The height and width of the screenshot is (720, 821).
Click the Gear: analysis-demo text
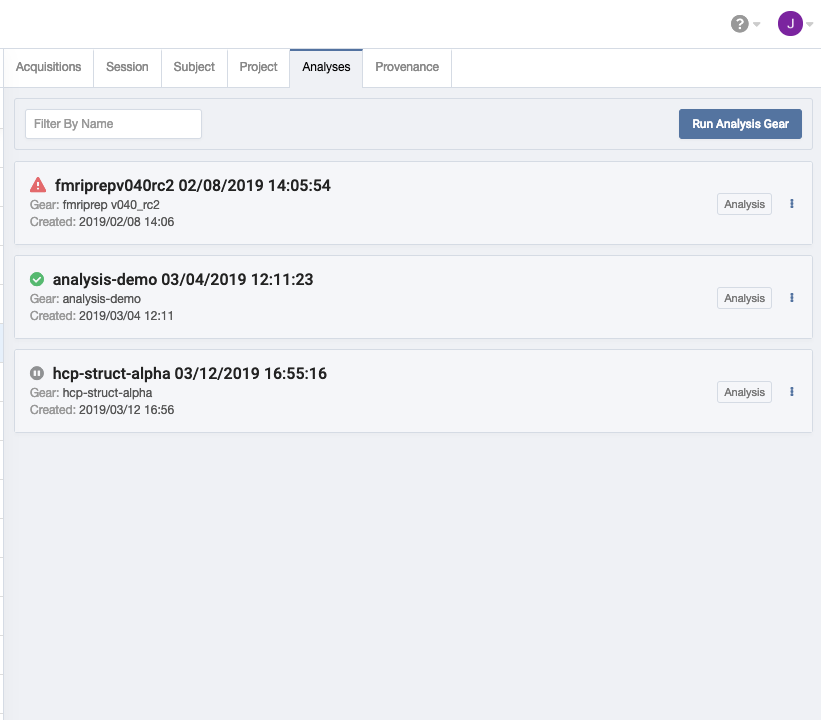click(85, 299)
